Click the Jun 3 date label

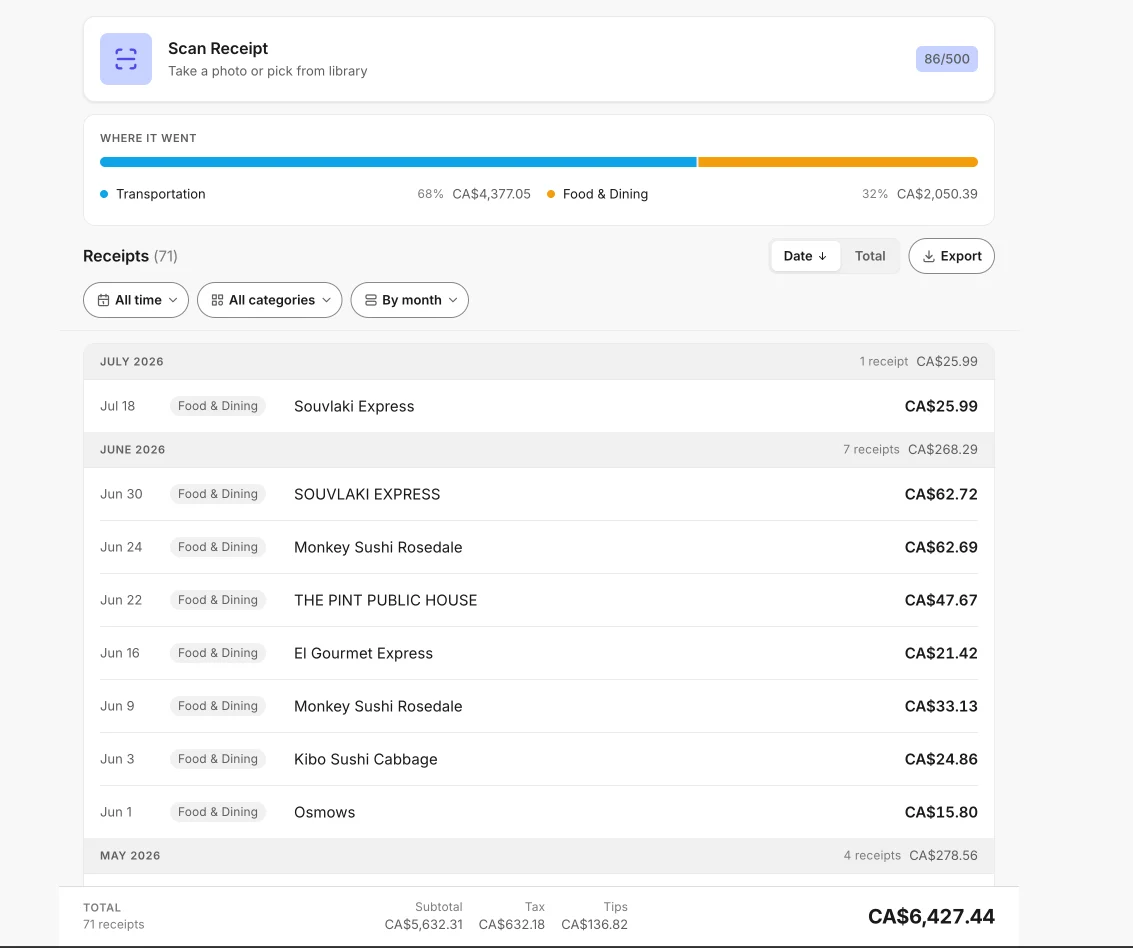(117, 759)
